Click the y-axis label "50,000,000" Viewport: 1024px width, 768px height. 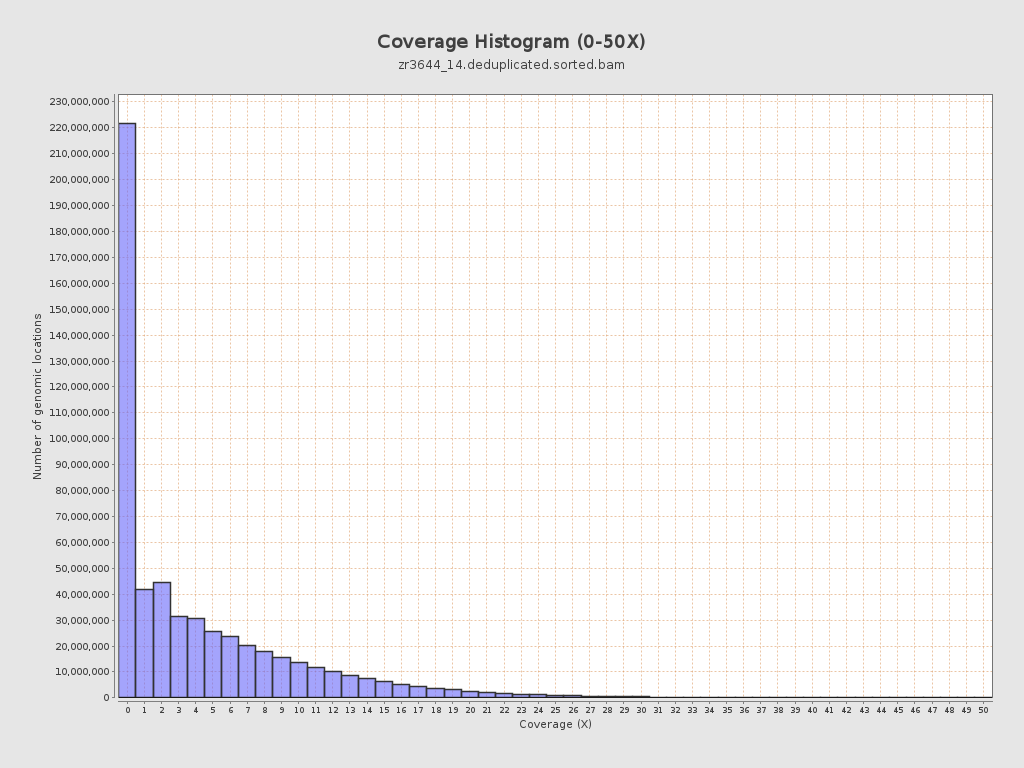[82, 569]
